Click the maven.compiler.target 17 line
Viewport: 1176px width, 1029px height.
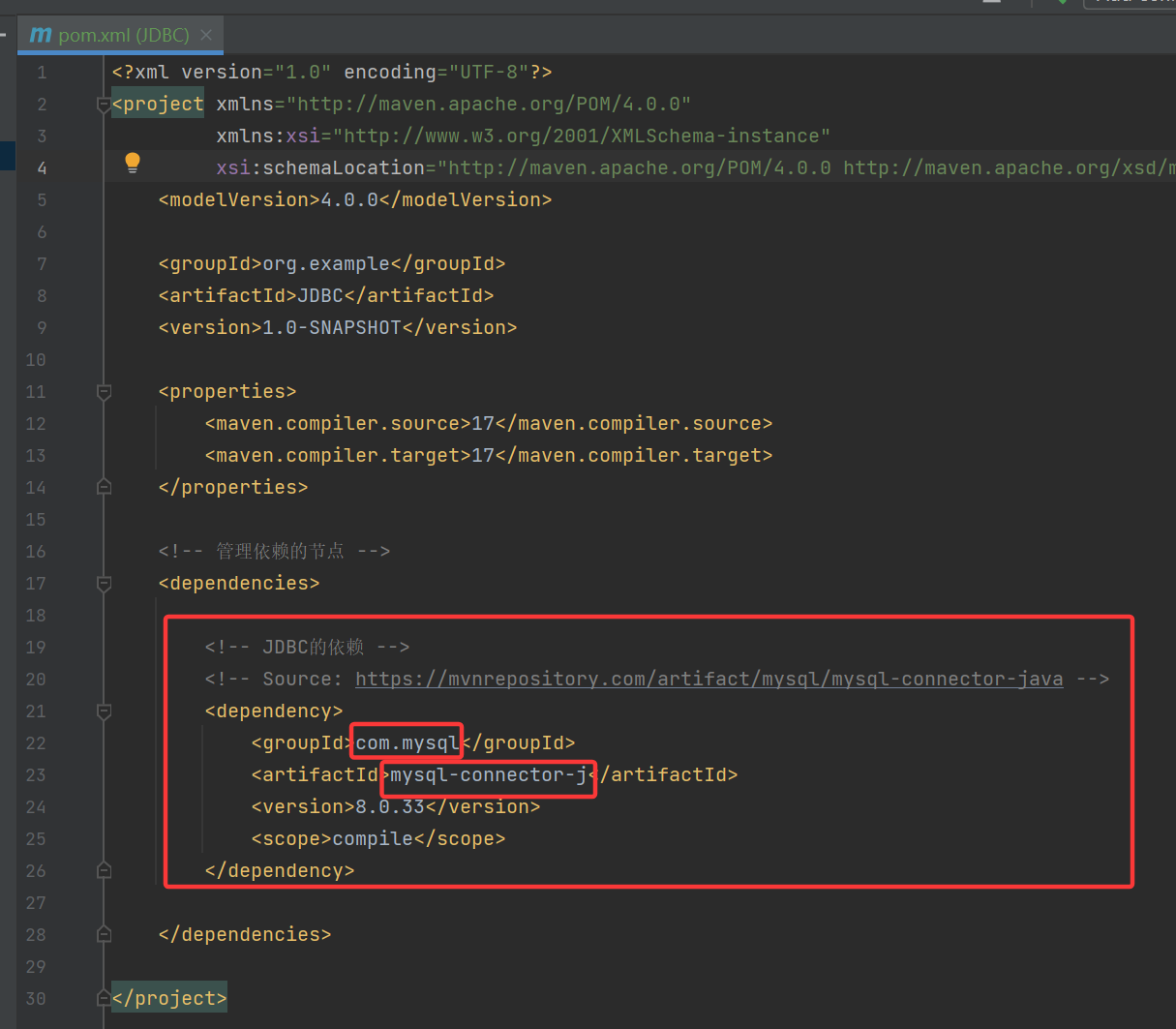click(489, 455)
